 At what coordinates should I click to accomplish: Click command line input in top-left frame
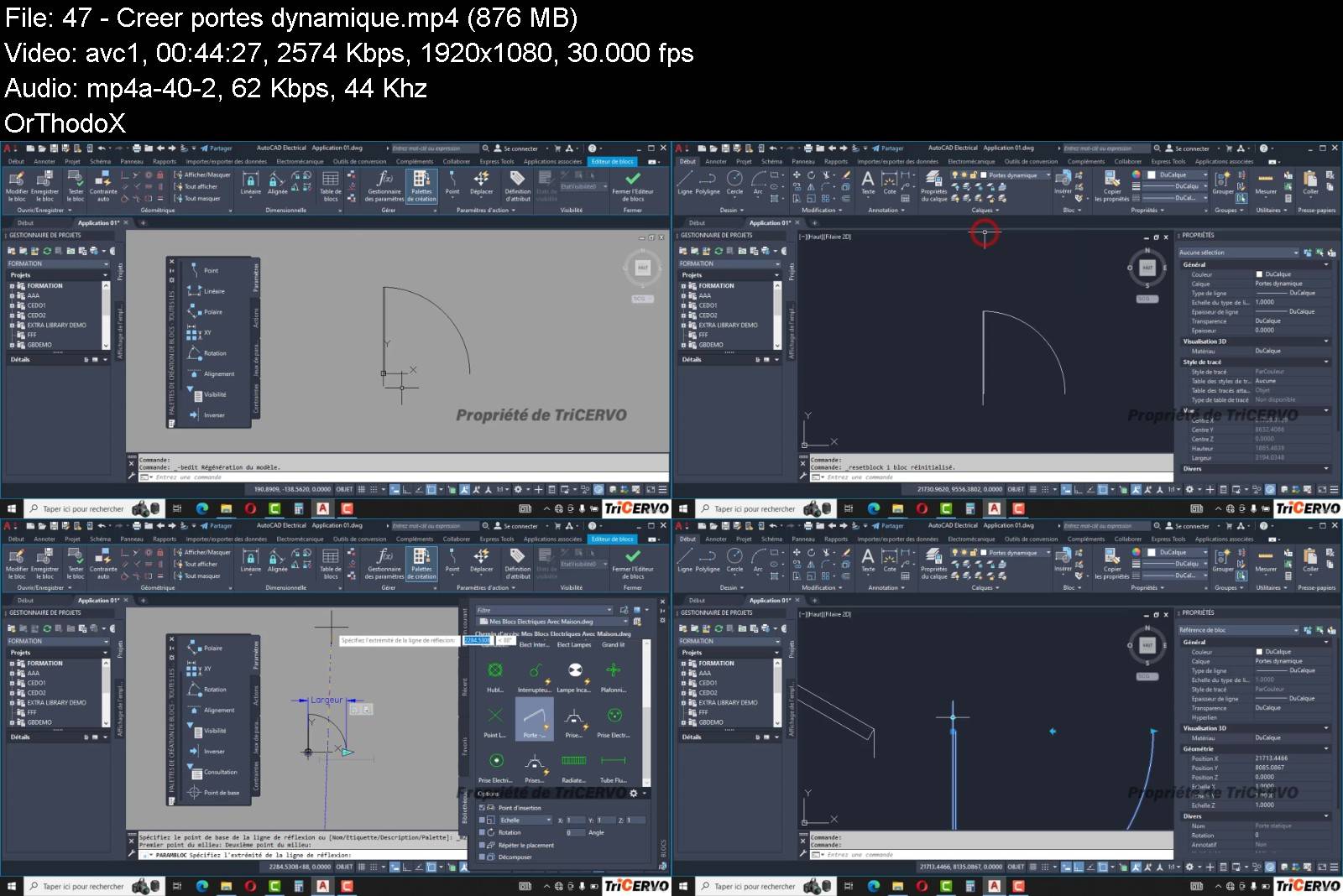tap(403, 477)
